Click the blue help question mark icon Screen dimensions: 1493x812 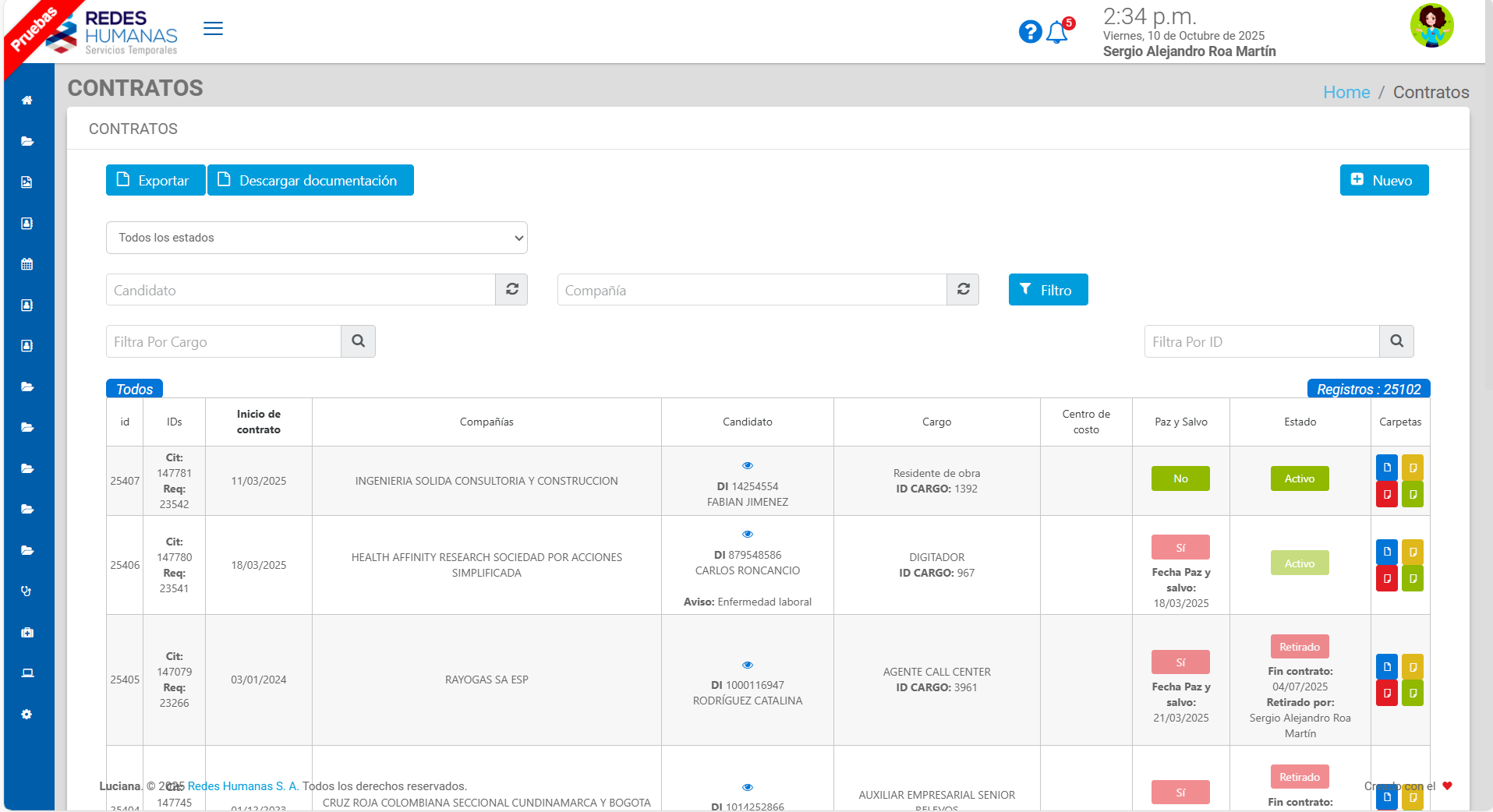click(x=1030, y=32)
